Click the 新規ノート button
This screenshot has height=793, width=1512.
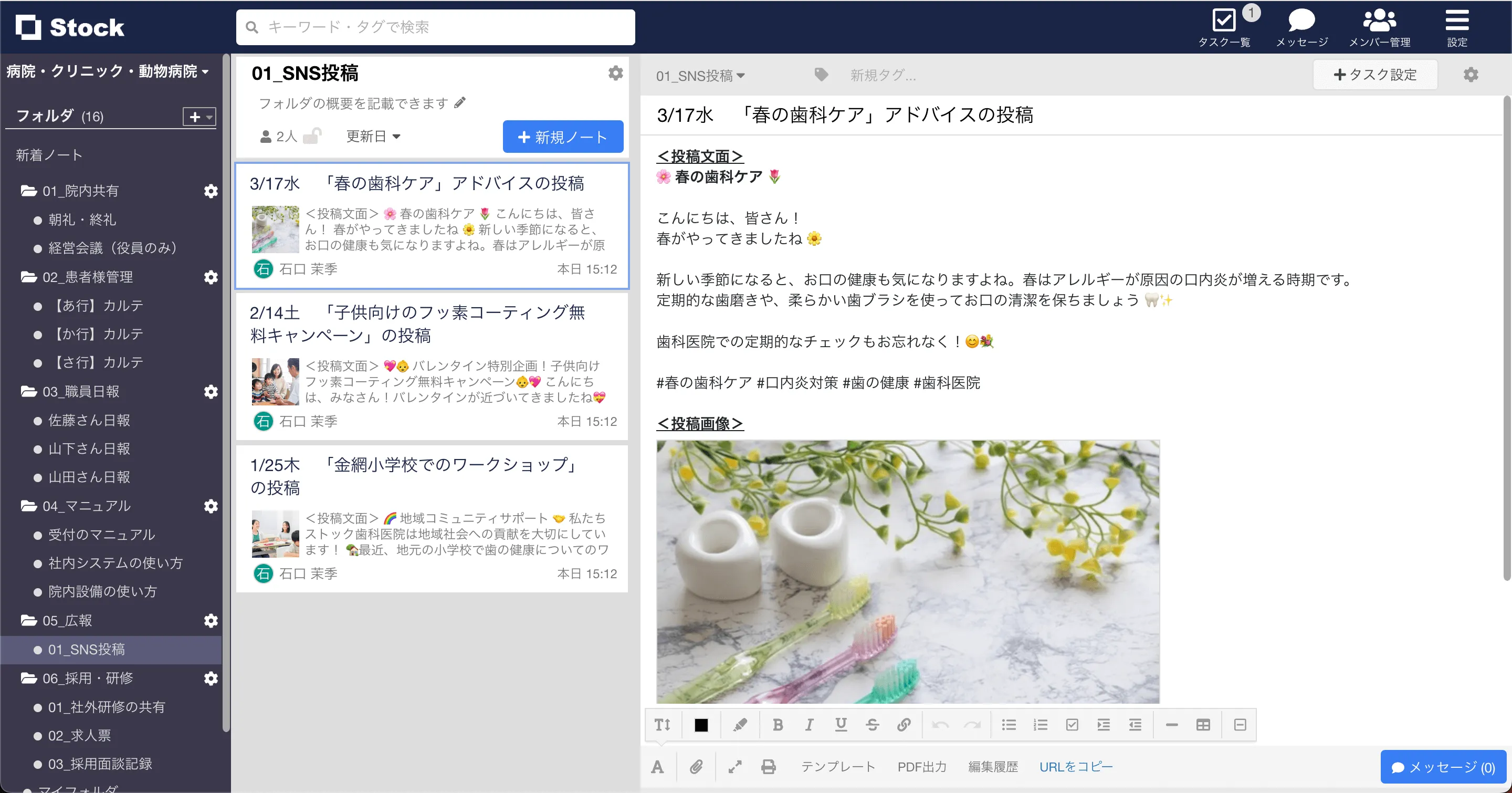click(562, 137)
